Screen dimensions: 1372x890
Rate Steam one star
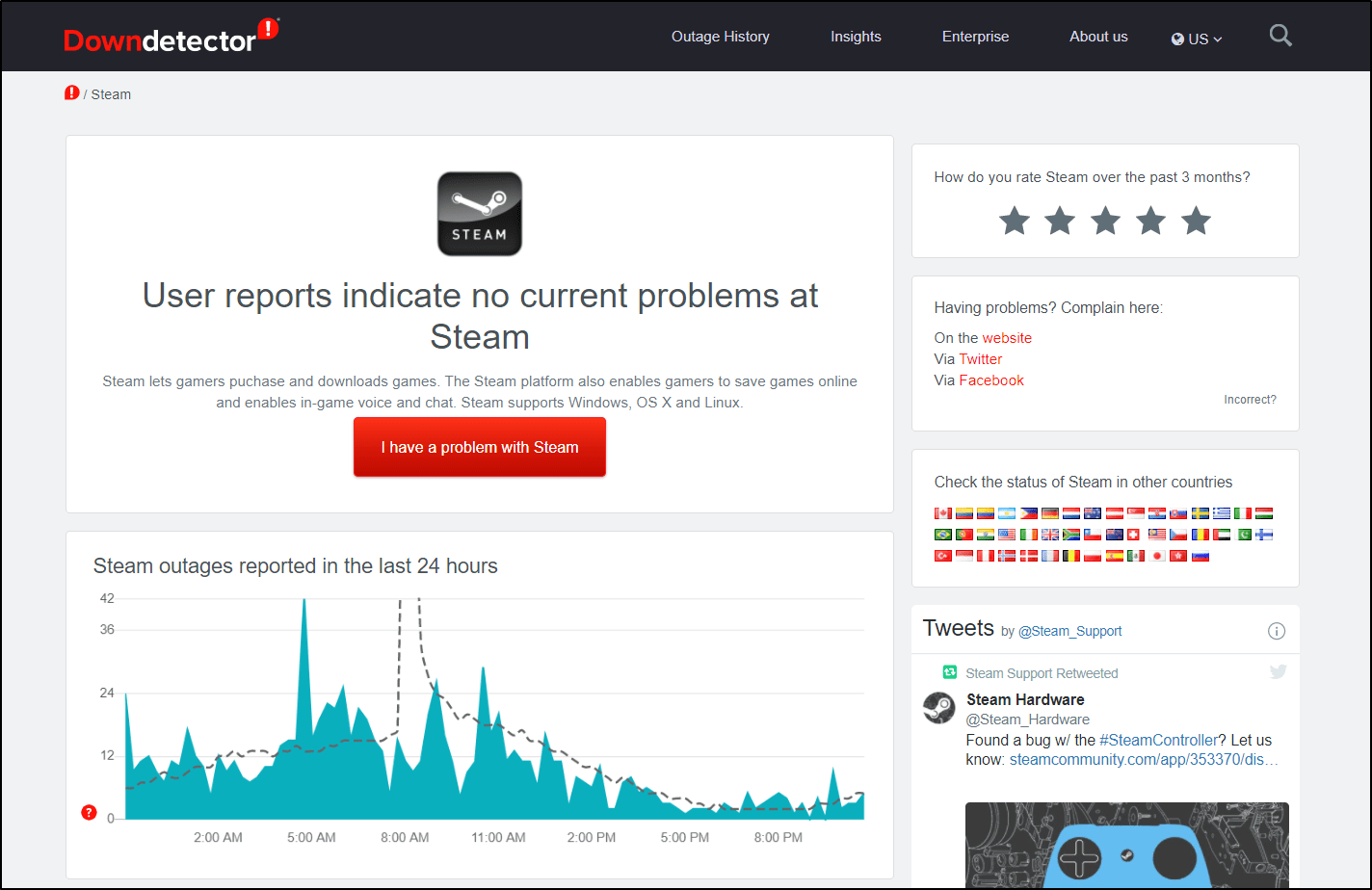1014,221
